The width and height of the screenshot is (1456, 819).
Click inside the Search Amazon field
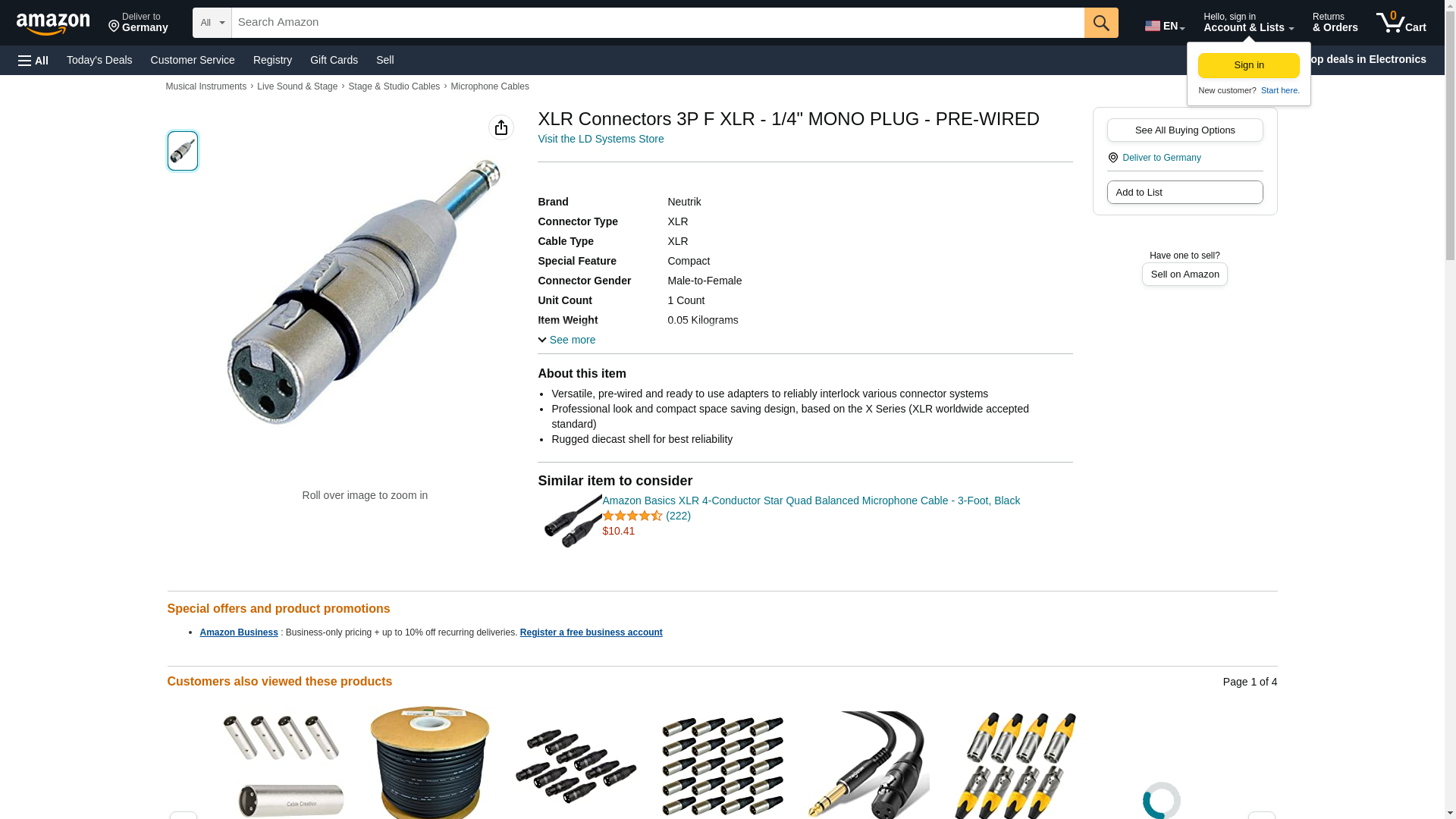(657, 23)
